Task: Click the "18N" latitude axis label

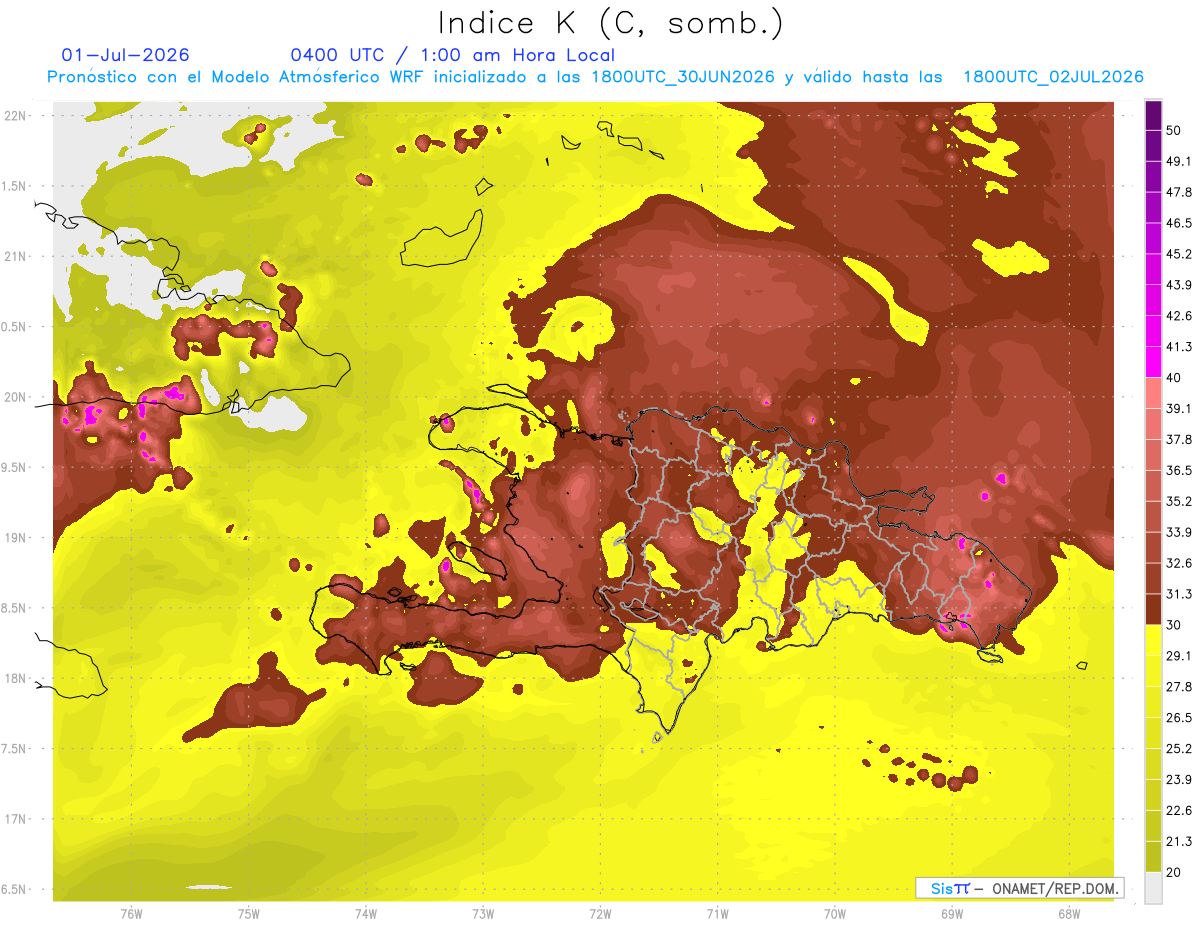Action: coord(17,679)
